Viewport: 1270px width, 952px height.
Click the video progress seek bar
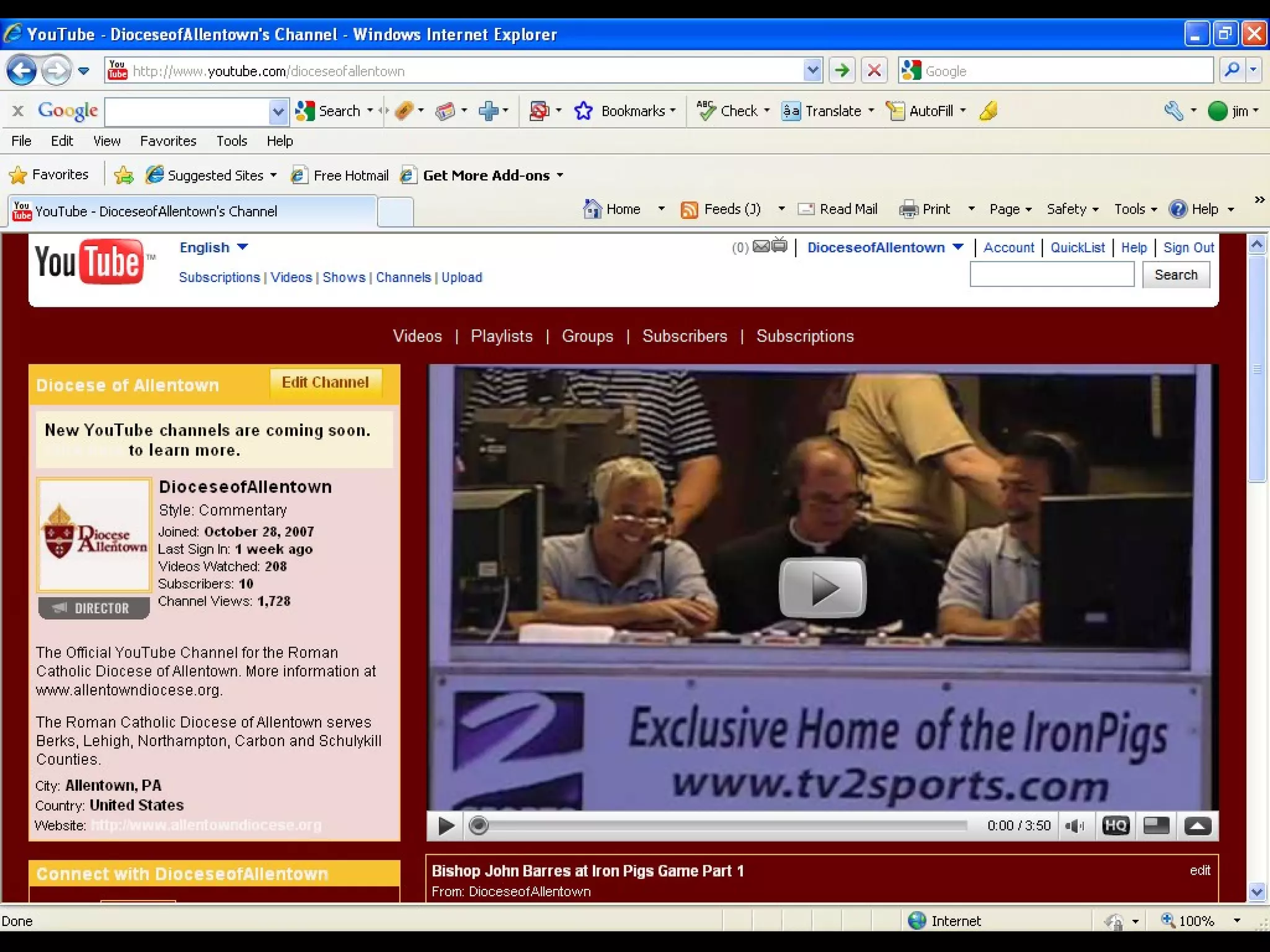[719, 826]
